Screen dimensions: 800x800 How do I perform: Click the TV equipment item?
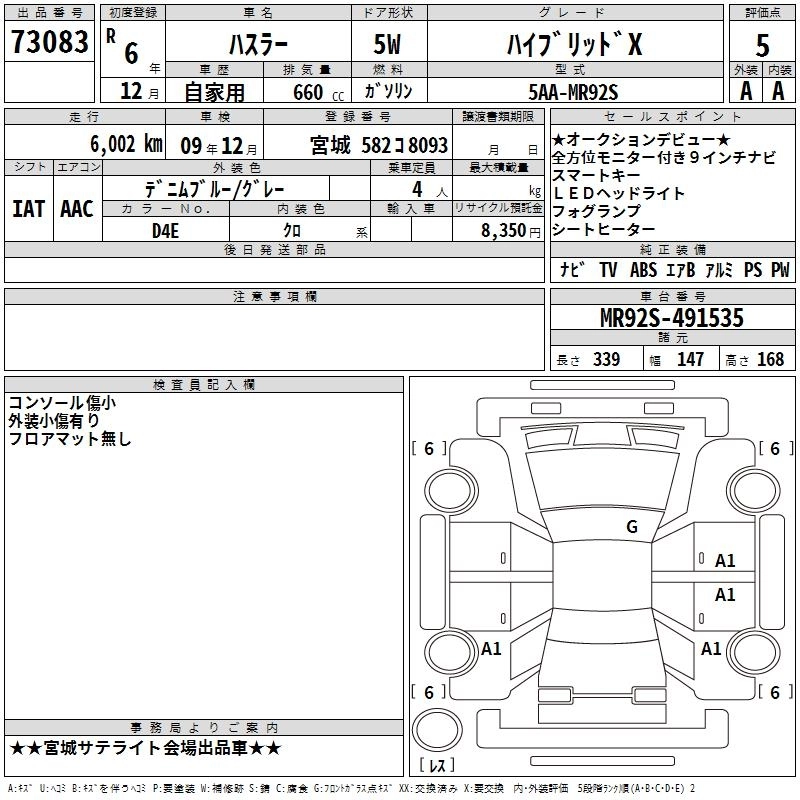[608, 269]
